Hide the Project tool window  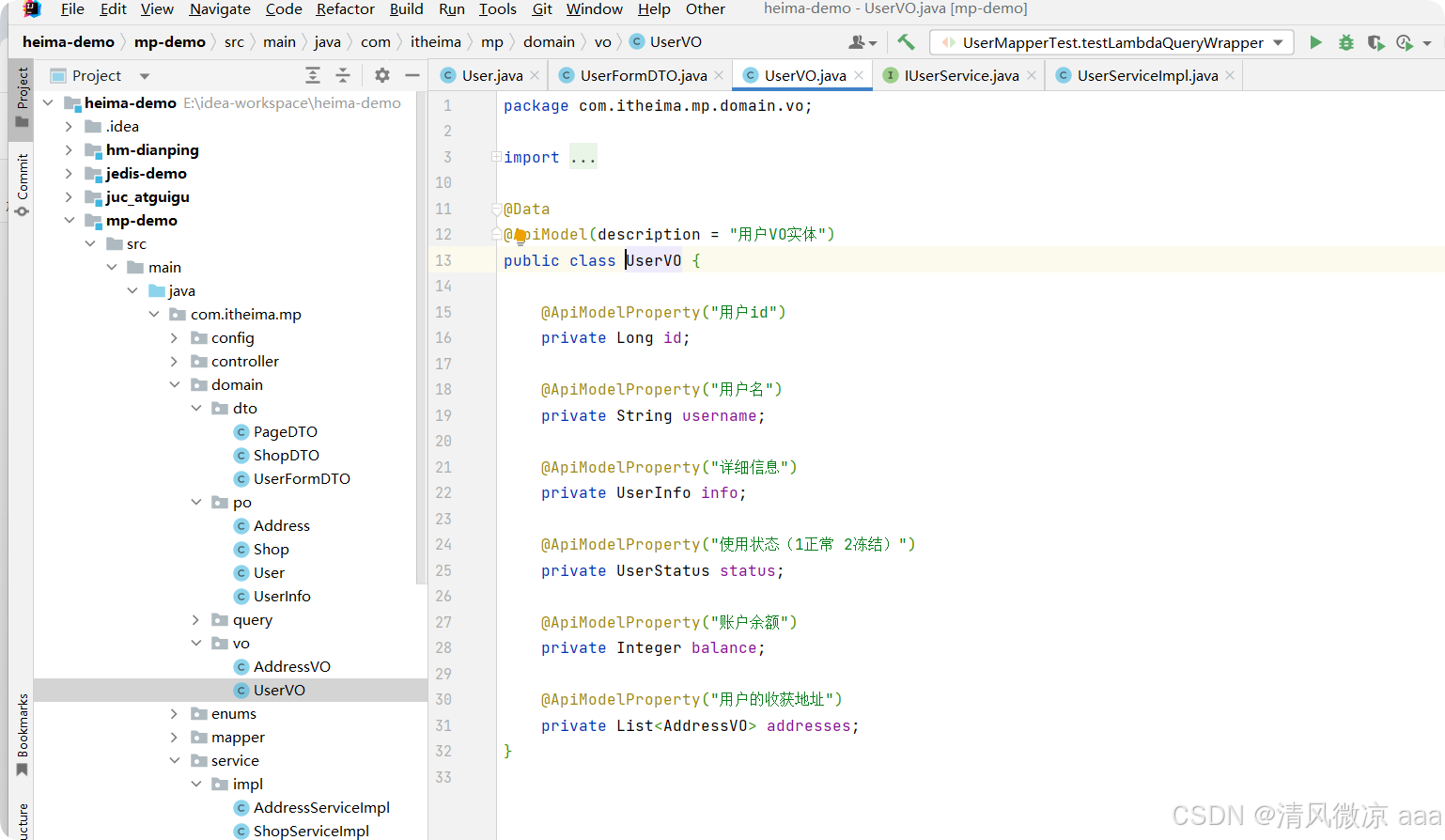(x=412, y=75)
